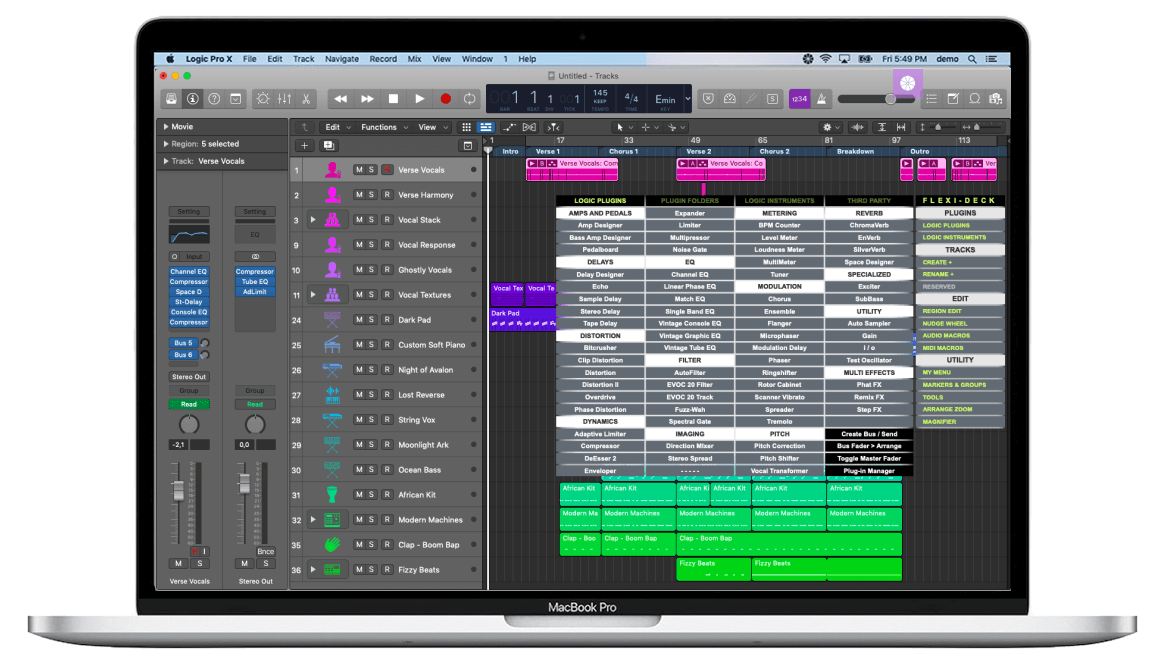Open the Note Pads icon

click(952, 99)
